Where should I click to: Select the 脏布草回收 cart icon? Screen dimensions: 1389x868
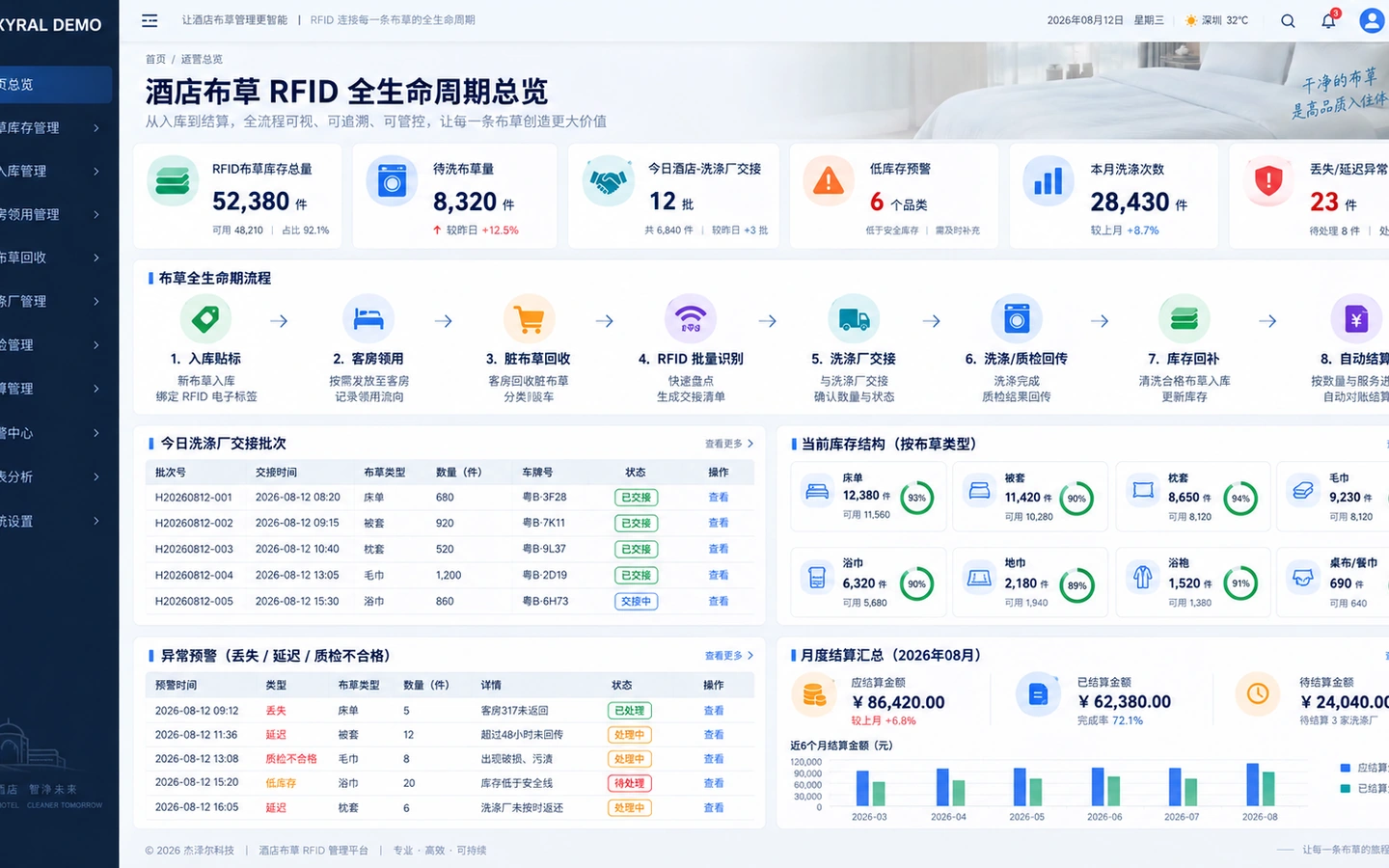click(x=529, y=319)
